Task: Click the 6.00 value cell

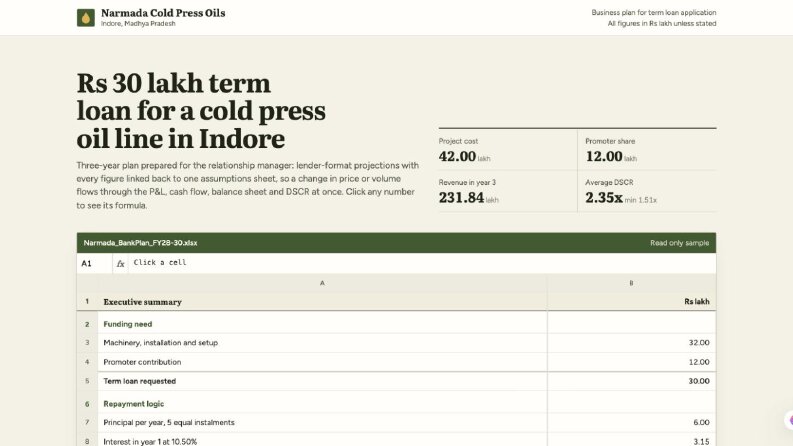Action: [x=631, y=422]
